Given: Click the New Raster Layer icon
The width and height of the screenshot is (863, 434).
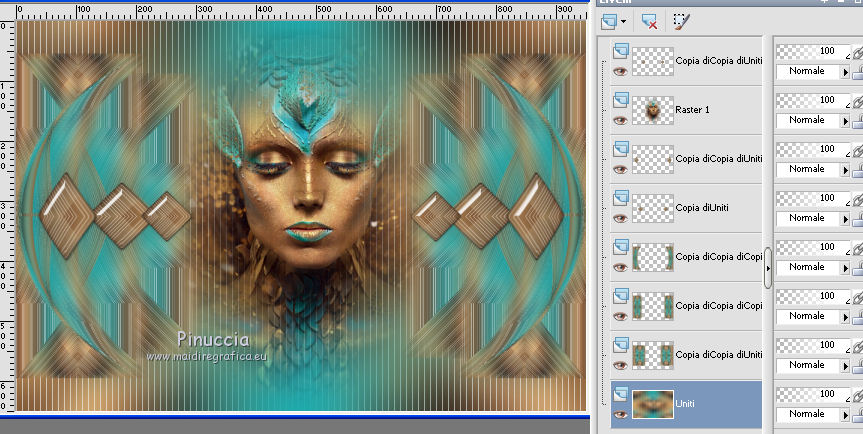Looking at the screenshot, I should (x=610, y=22).
